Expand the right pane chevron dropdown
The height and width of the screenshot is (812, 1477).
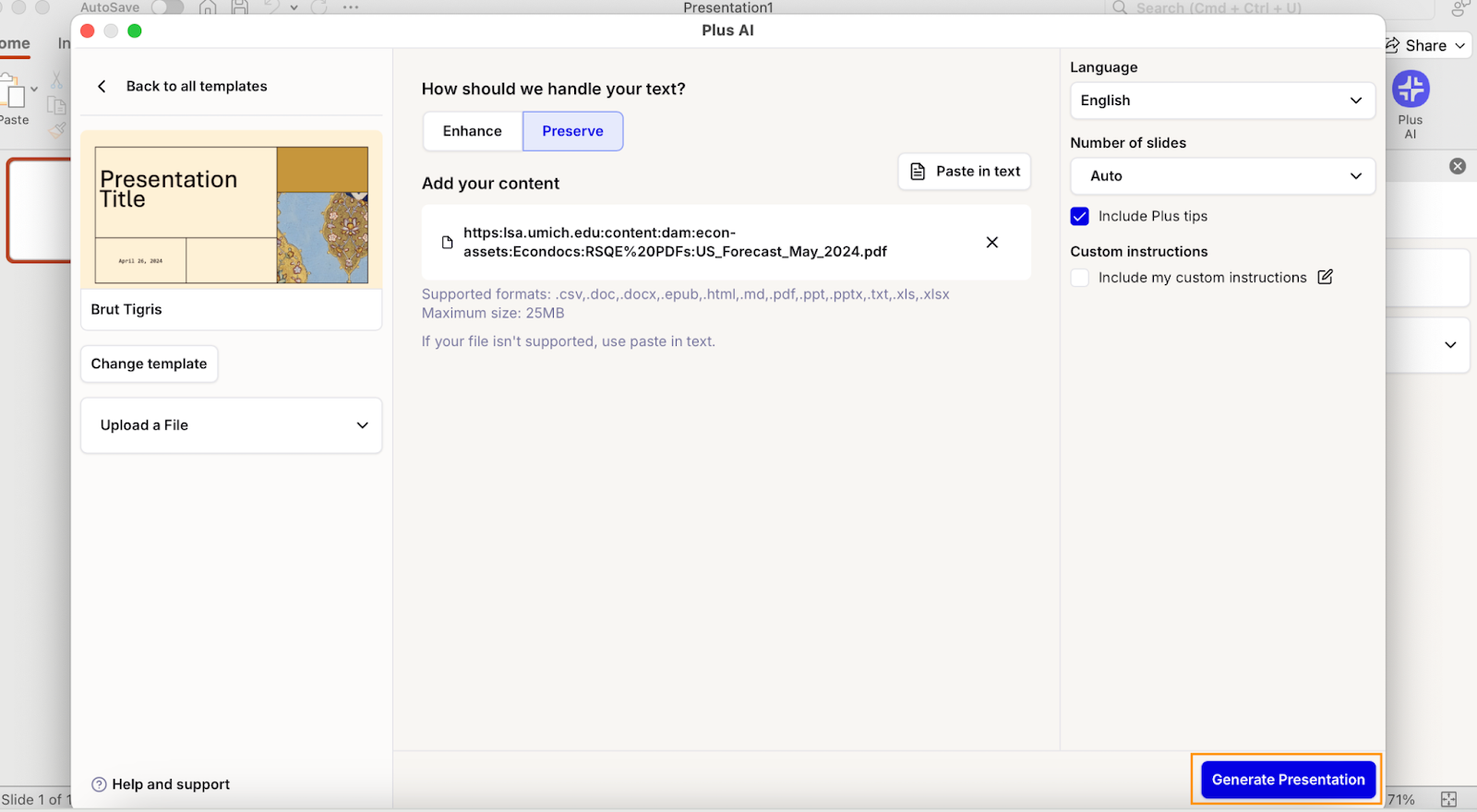(1450, 345)
